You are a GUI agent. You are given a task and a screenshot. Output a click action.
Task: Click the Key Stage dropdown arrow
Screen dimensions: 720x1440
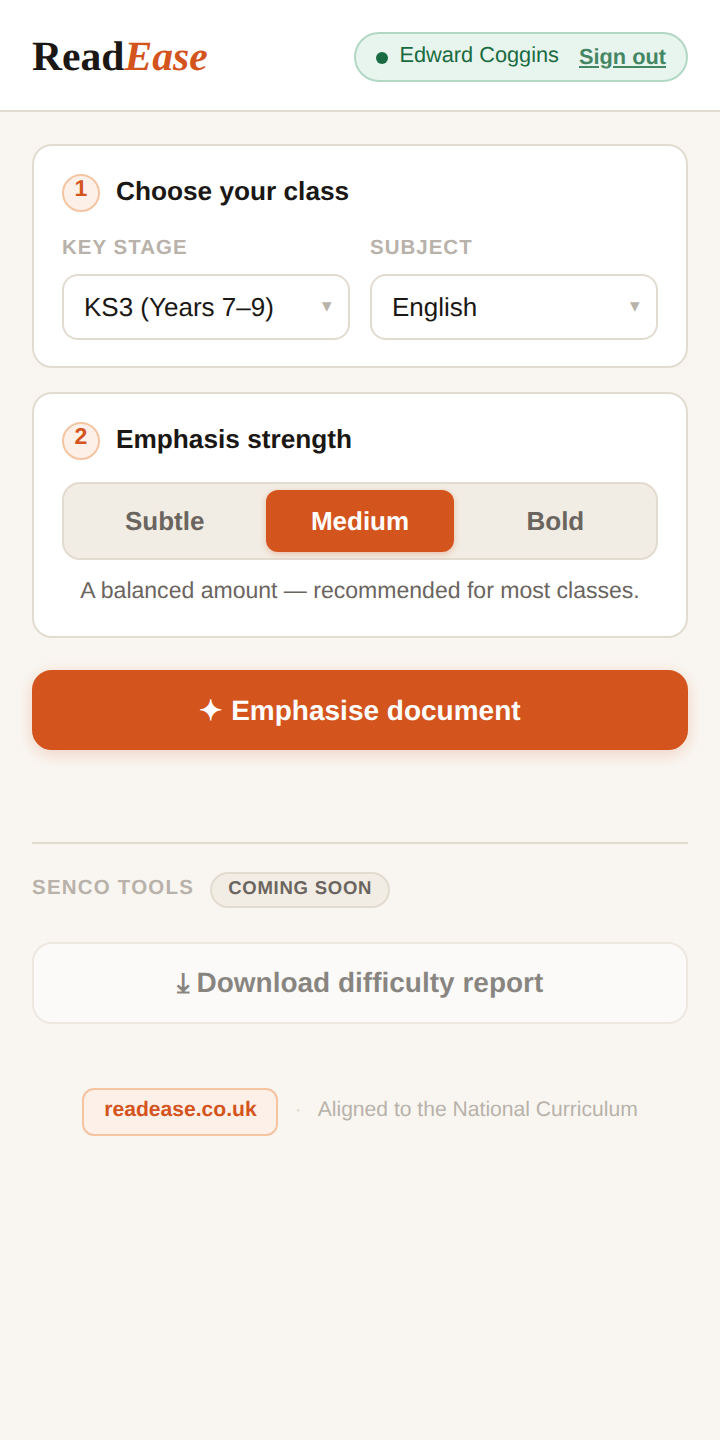point(326,306)
